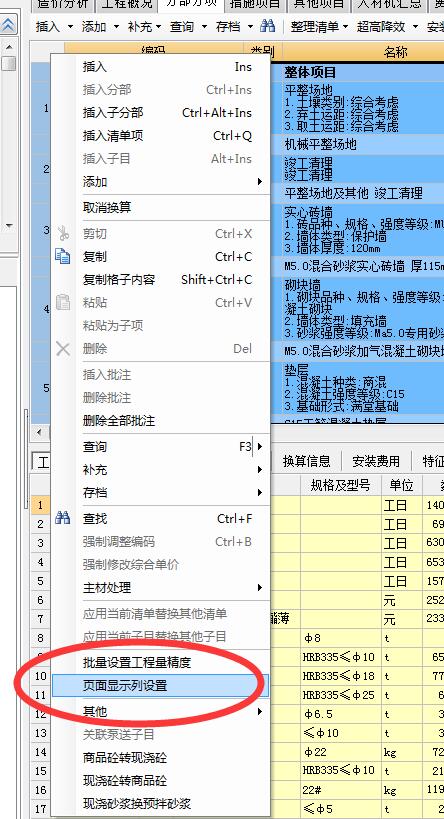Select 插入 with Ins shortcut in context menu

[160, 67]
